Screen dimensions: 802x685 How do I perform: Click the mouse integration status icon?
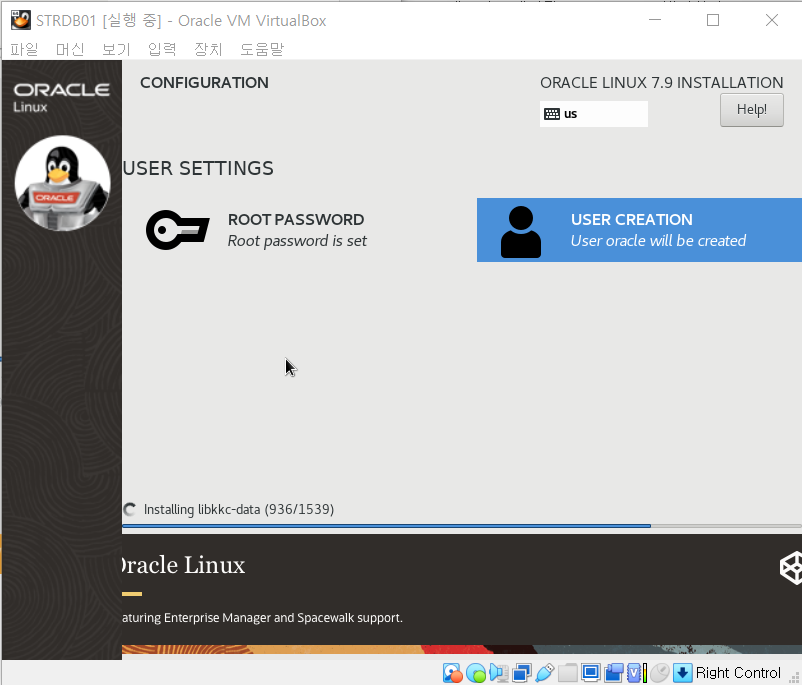(660, 673)
